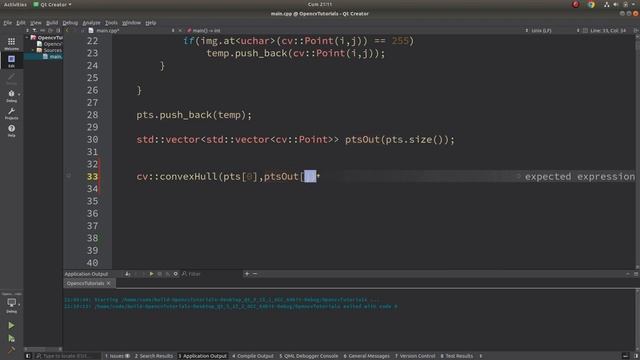Select main.cpp in the project tree
Viewport: 640px width, 360px height.
click(x=52, y=57)
